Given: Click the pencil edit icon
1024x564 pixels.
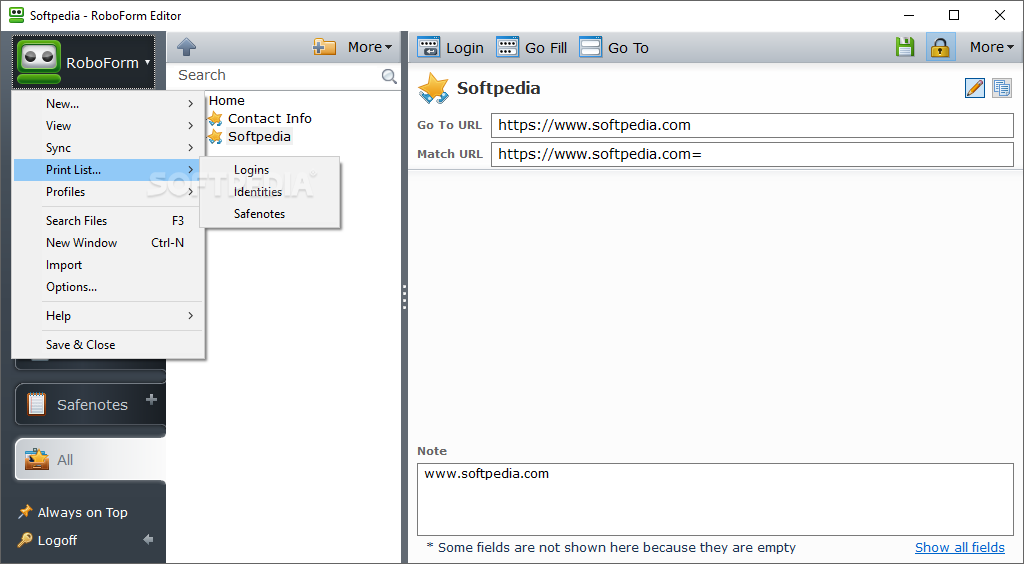Looking at the screenshot, I should [x=974, y=87].
